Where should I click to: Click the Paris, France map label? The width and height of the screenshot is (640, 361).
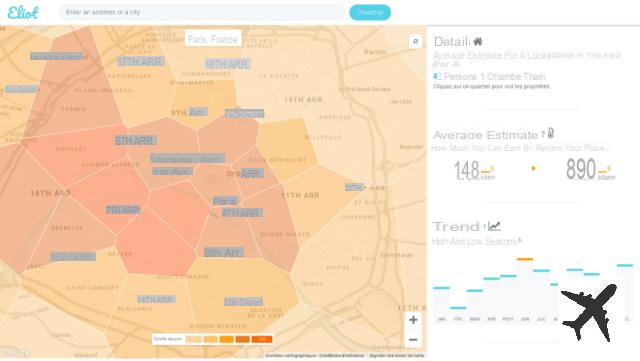pos(213,39)
